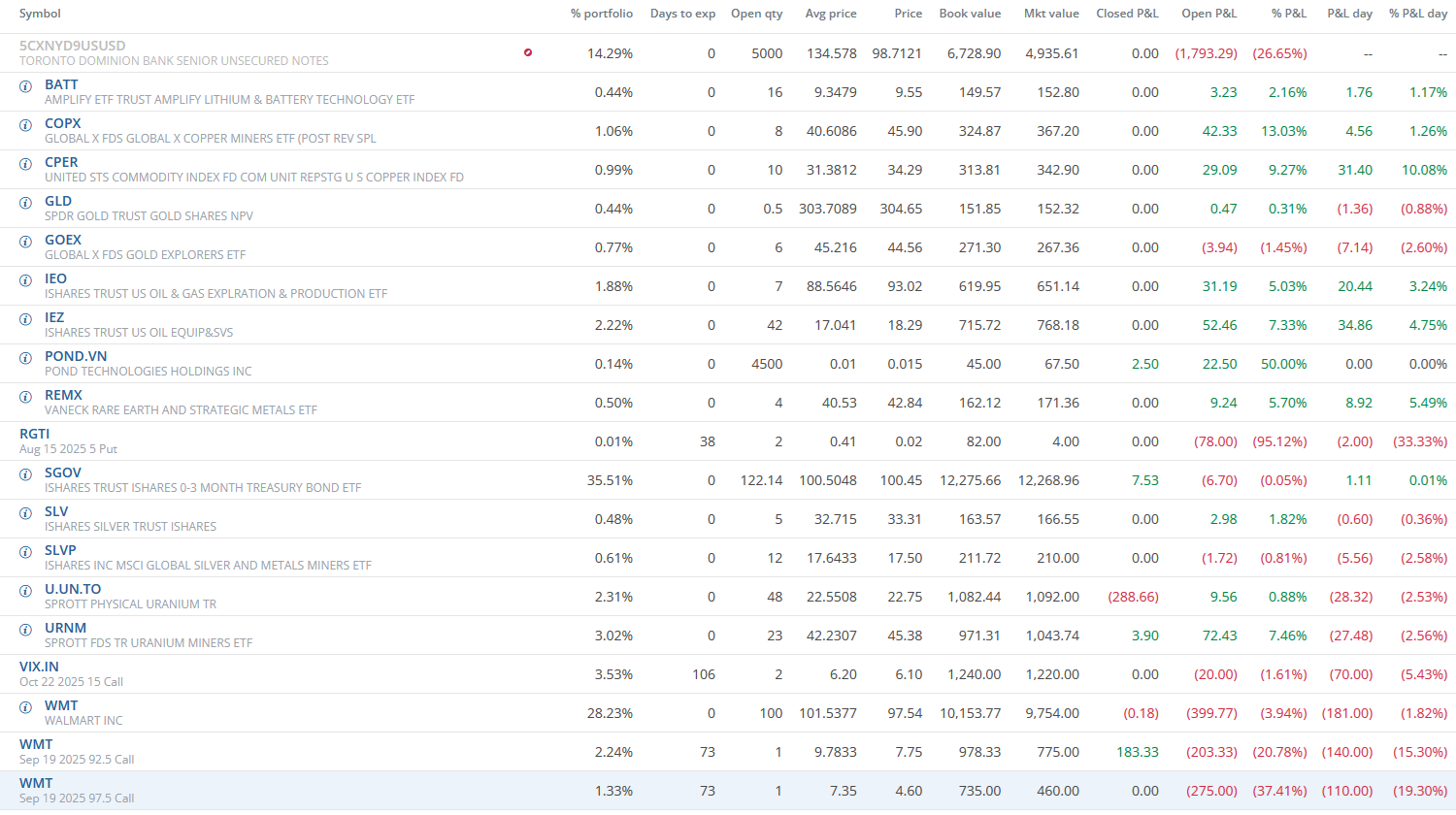Click CPER's 10.08% day P&L cell
The height and width of the screenshot is (815, 1456).
[1424, 170]
